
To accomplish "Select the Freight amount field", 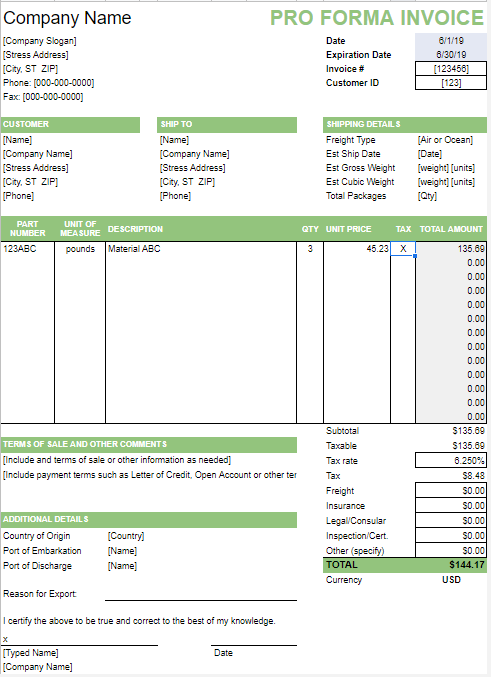I will click(x=451, y=490).
